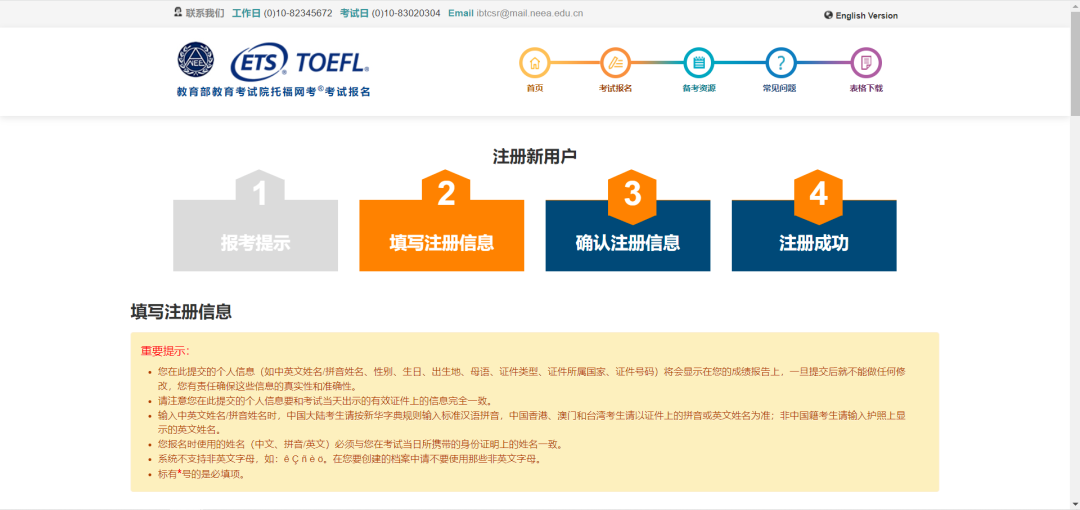Click the ETS TOEFL logo
Screen dimensions: 1080x510
(x=299, y=63)
